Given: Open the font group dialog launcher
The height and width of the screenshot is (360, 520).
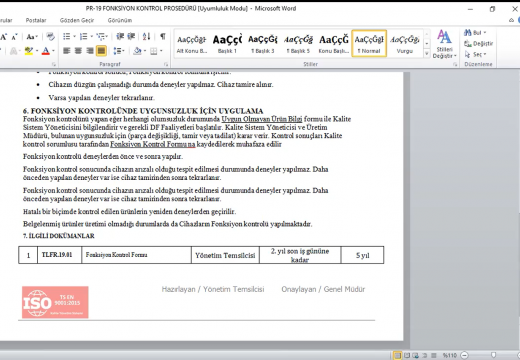Looking at the screenshot, I should tap(54, 64).
